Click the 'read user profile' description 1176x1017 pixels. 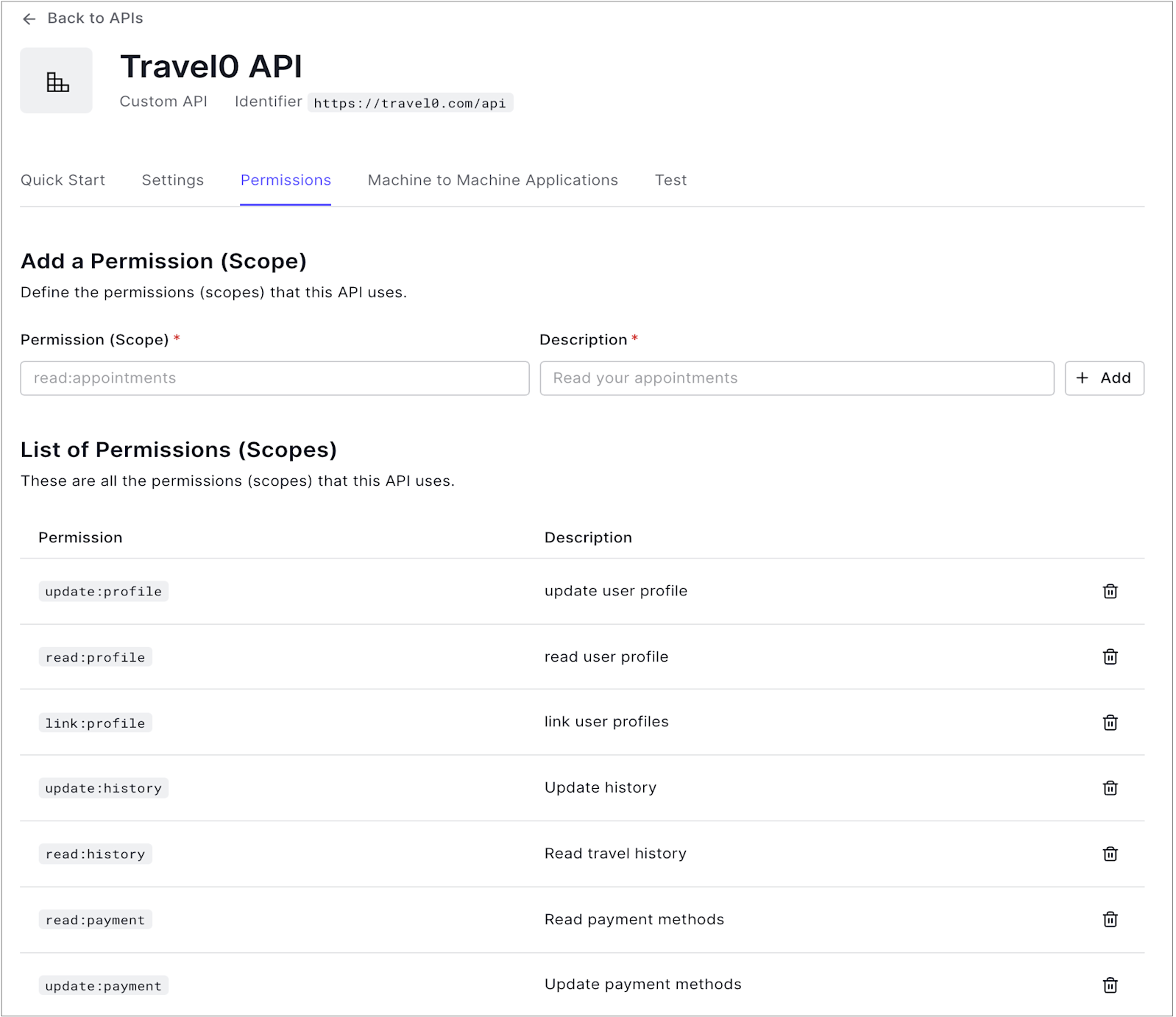(x=606, y=656)
